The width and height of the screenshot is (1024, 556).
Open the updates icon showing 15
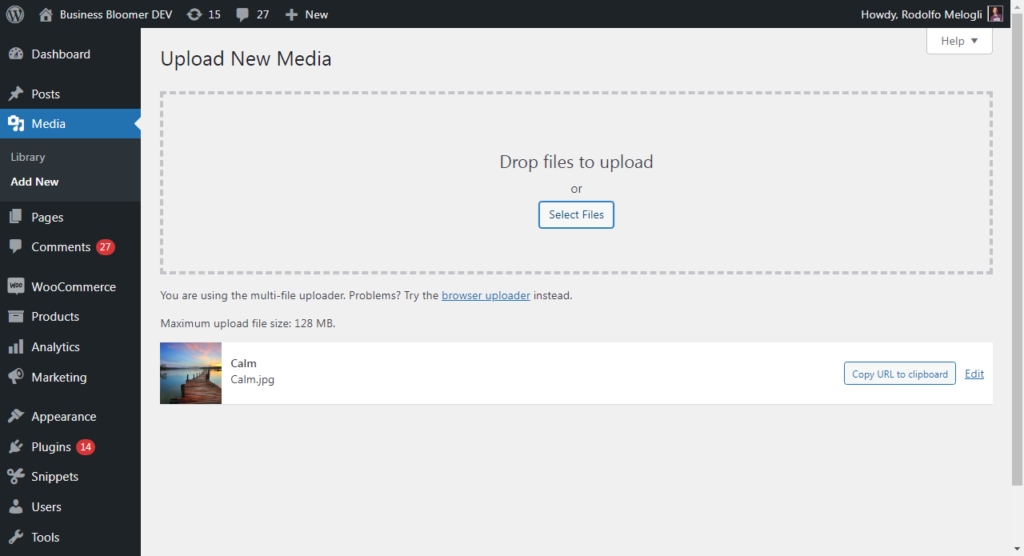click(194, 14)
